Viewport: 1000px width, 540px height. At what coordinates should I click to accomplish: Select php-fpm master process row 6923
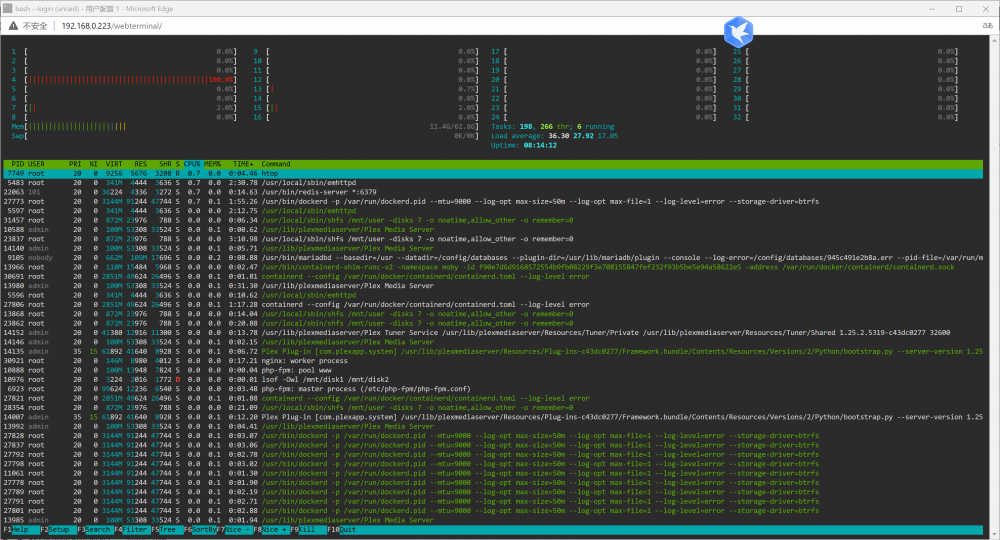[x=493, y=389]
